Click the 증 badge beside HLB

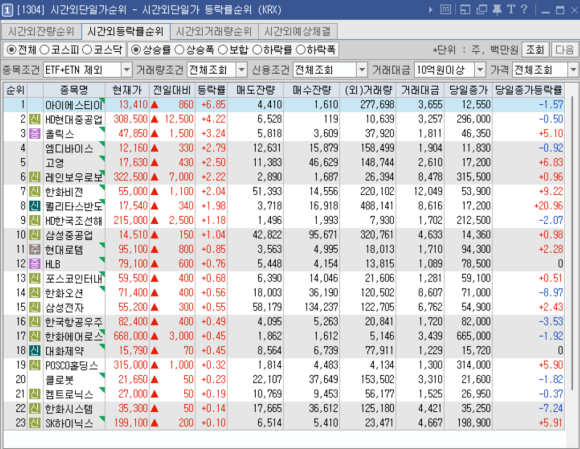[x=35, y=264]
